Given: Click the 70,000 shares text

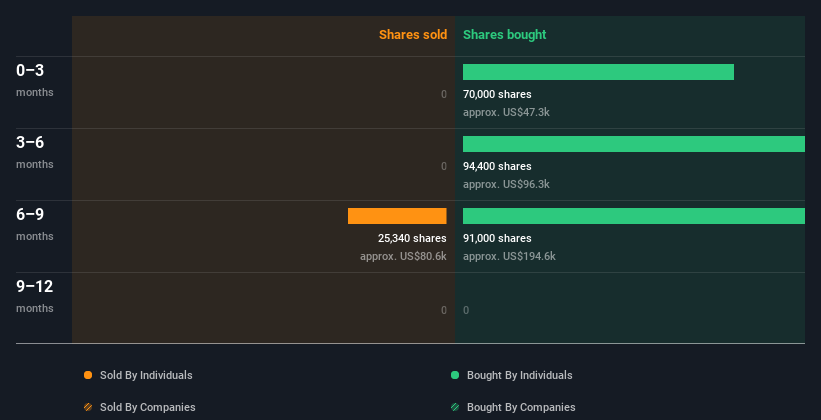Looking at the screenshot, I should point(497,94).
